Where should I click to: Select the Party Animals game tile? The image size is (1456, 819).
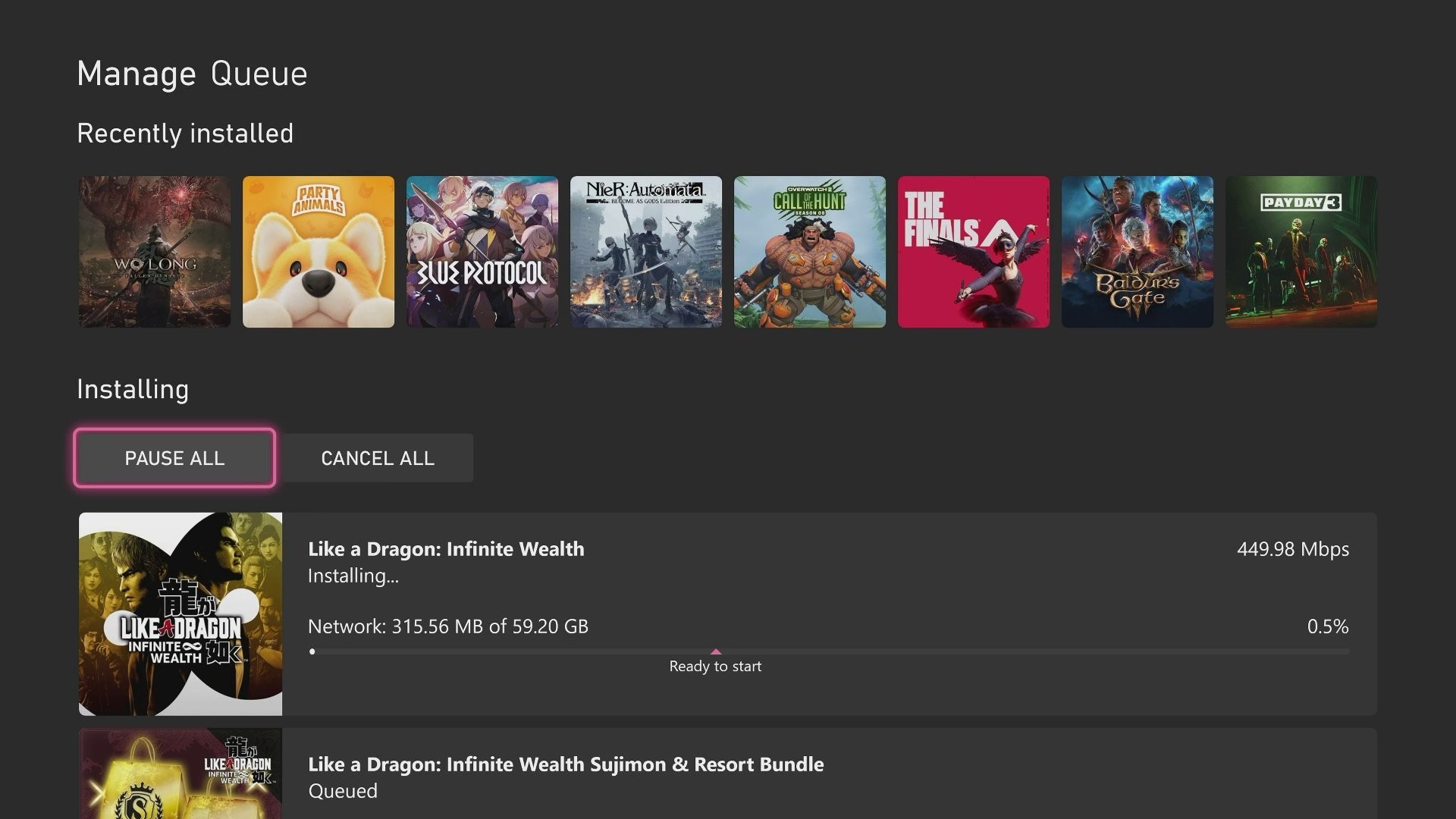click(318, 252)
